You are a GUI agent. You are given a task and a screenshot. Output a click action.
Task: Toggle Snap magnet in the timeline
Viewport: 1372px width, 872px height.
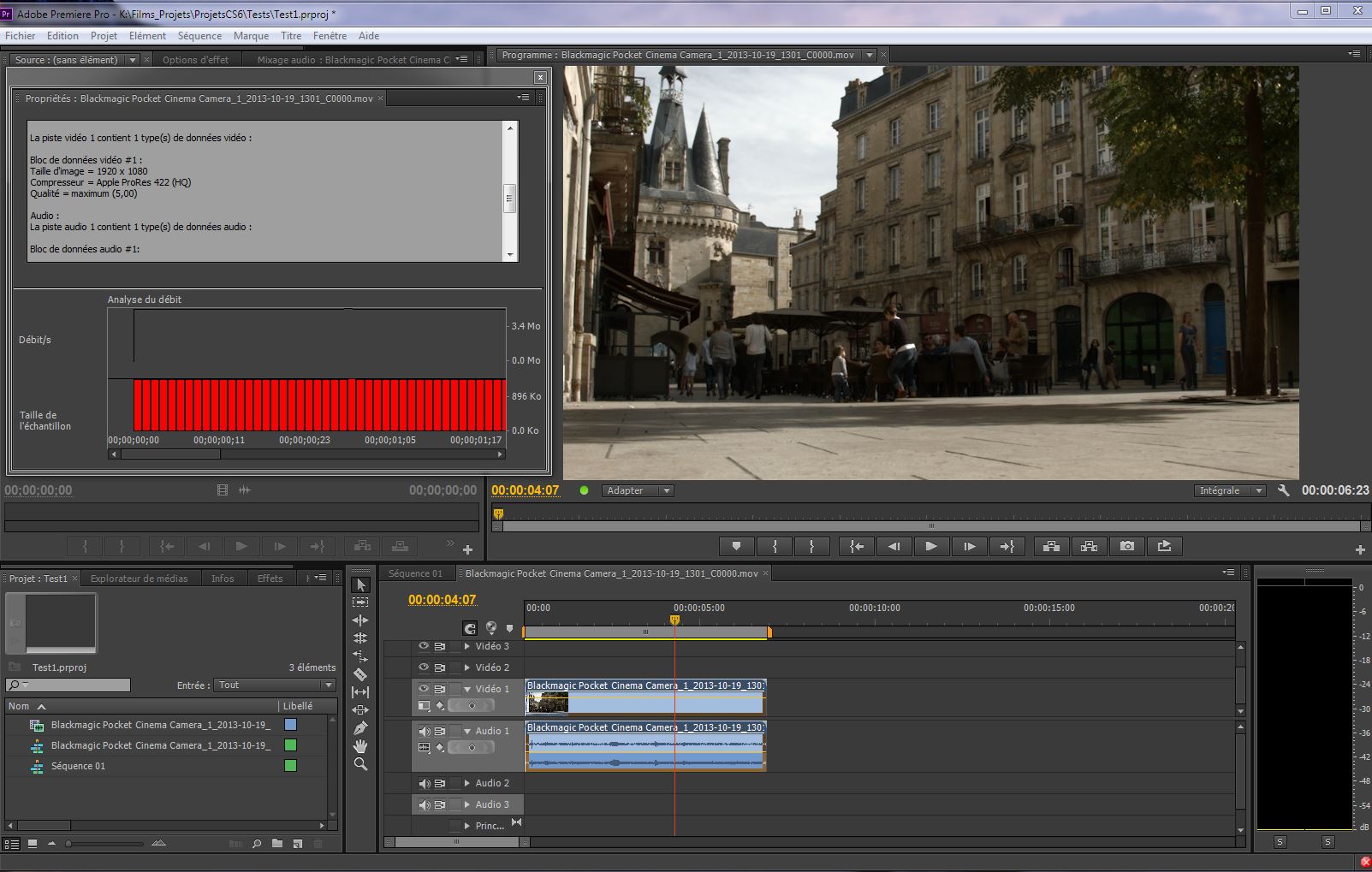[469, 628]
